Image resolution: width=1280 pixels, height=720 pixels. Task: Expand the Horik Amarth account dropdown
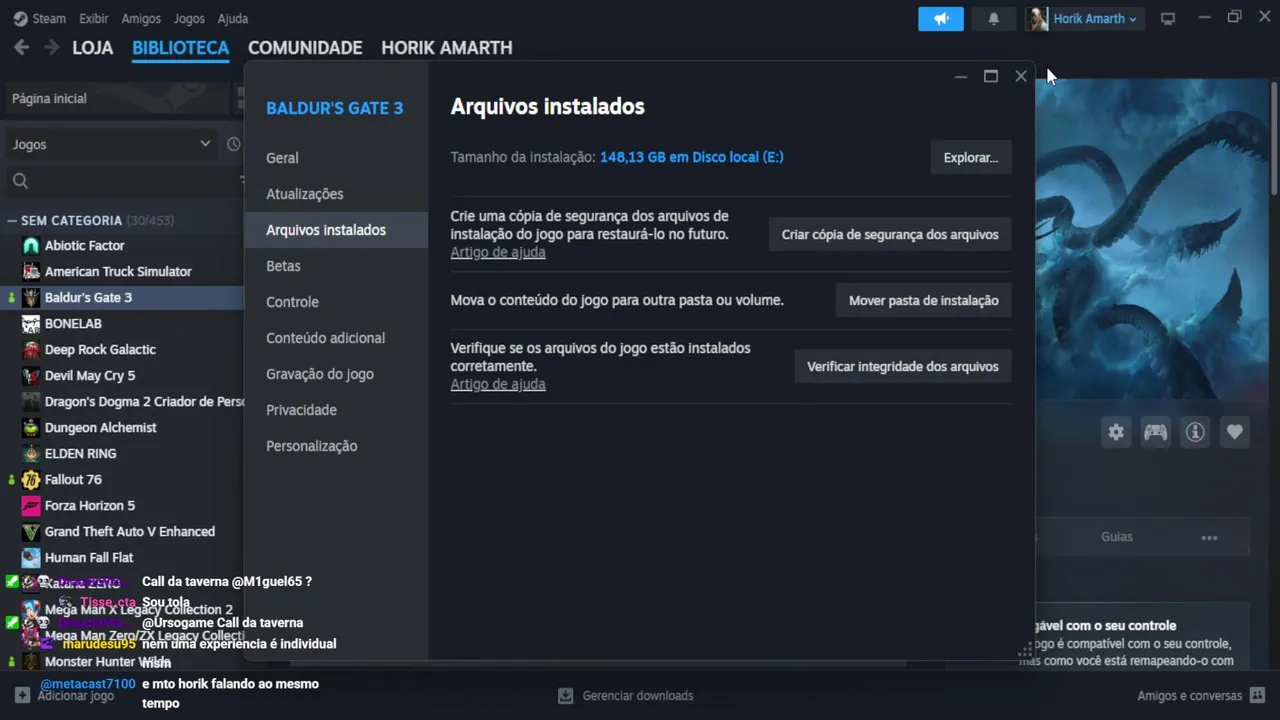pos(1095,18)
